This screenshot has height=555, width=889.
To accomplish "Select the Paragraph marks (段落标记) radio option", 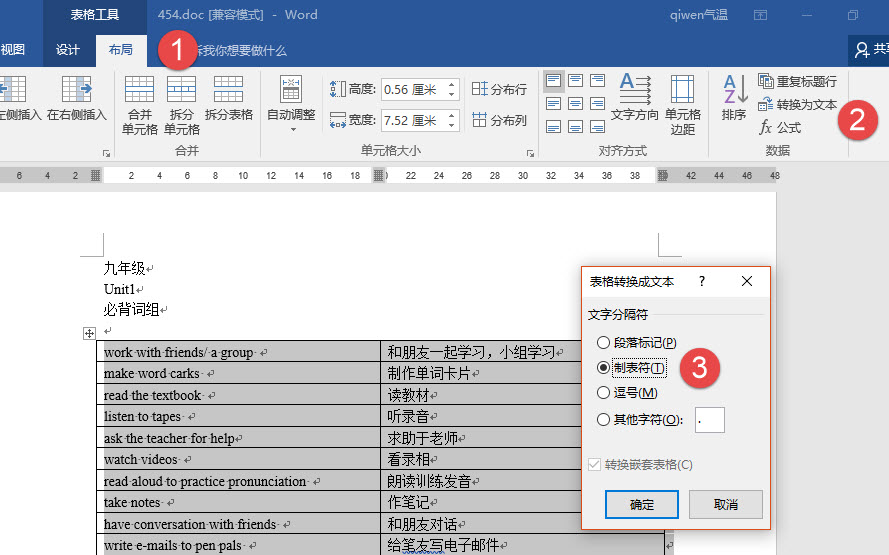I will [603, 343].
